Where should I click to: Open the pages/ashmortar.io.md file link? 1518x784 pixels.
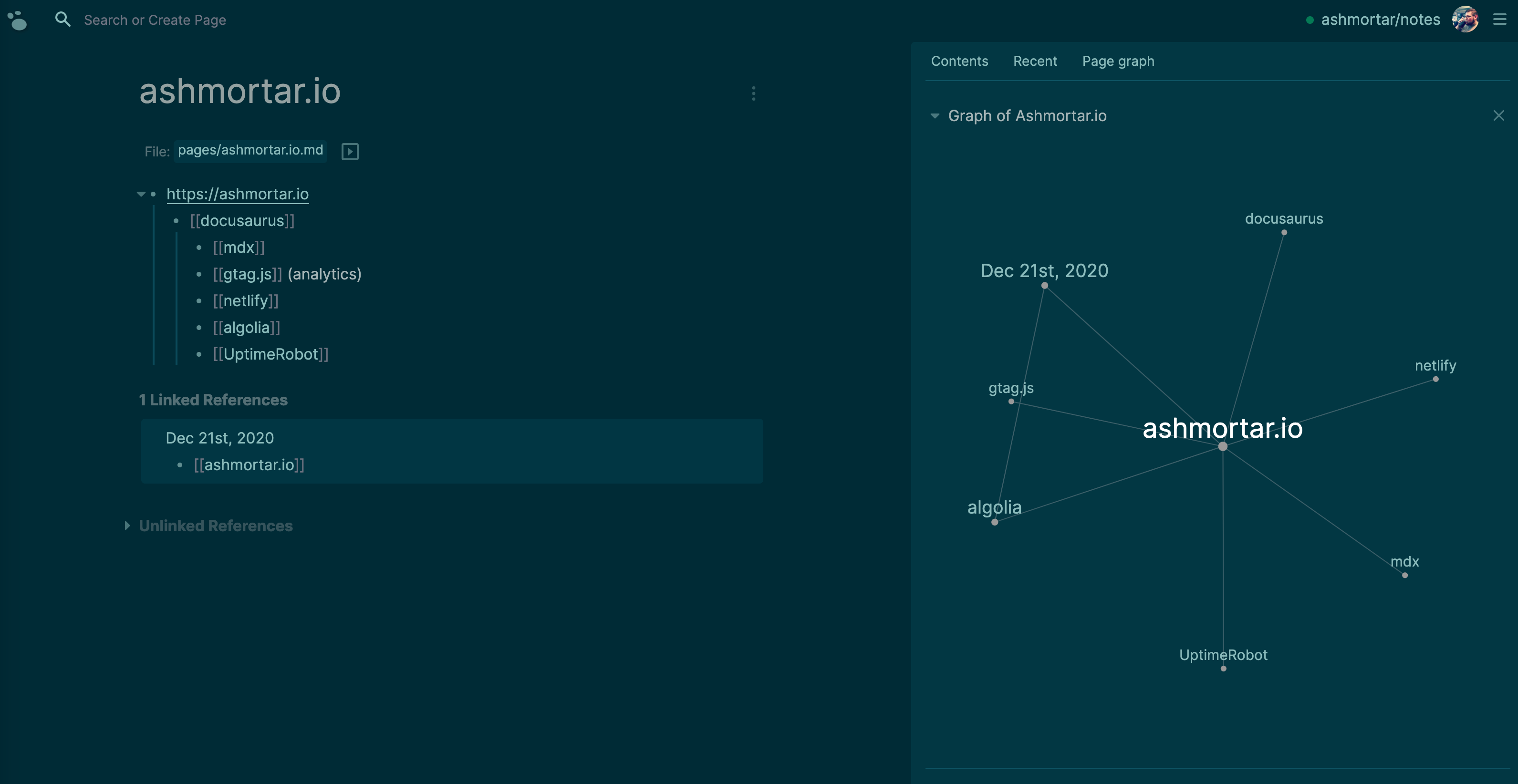(250, 150)
